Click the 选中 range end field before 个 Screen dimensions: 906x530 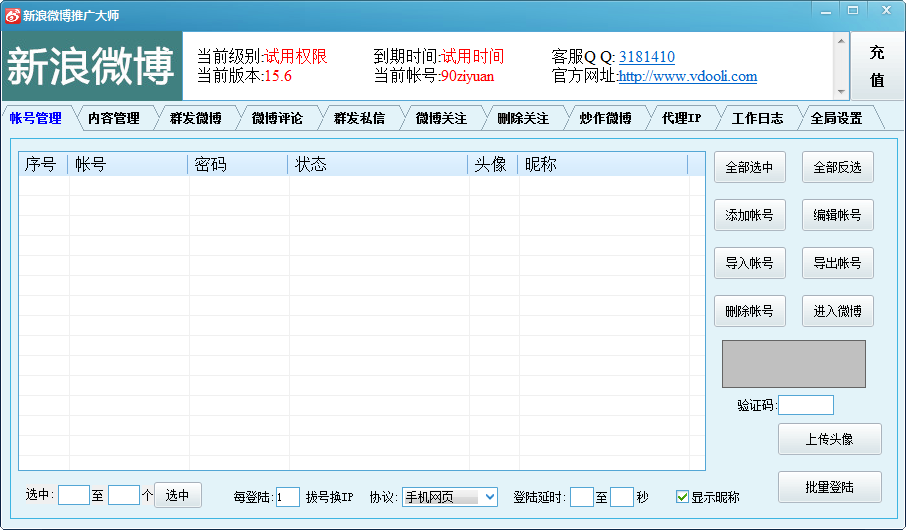click(x=124, y=495)
